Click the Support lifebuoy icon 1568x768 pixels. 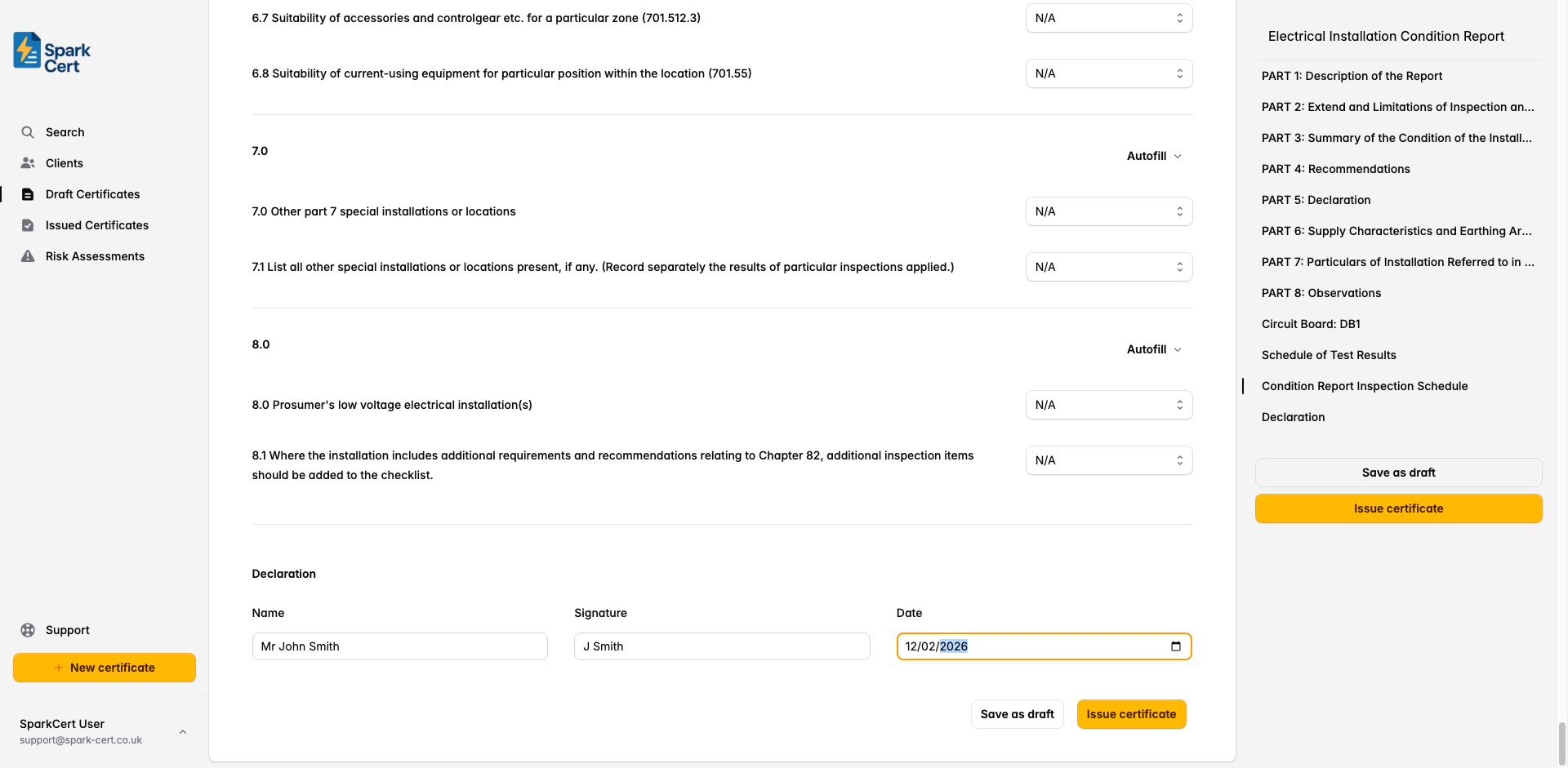coord(28,630)
